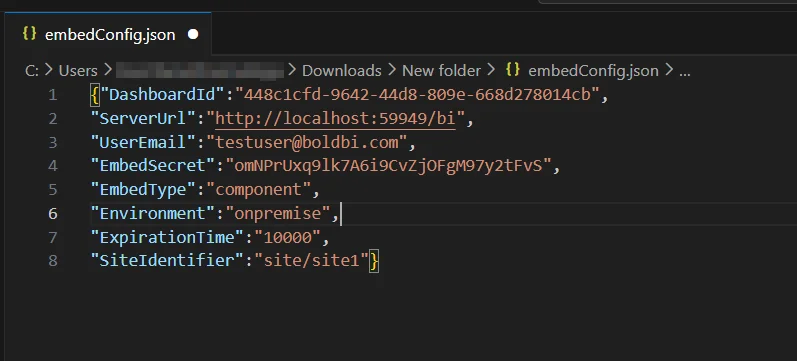This screenshot has height=361, width=797.
Task: Click the "site/site1" value
Action: coord(311,260)
